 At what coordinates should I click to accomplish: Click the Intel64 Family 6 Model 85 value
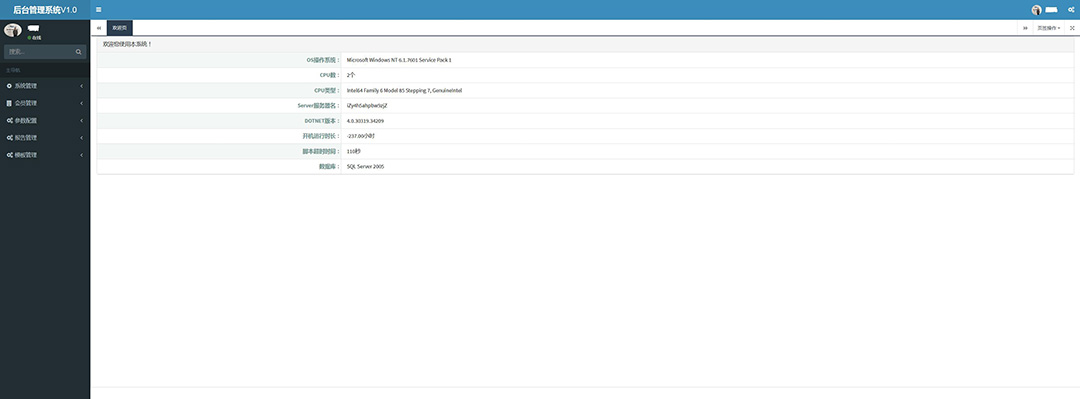pyautogui.click(x=404, y=90)
